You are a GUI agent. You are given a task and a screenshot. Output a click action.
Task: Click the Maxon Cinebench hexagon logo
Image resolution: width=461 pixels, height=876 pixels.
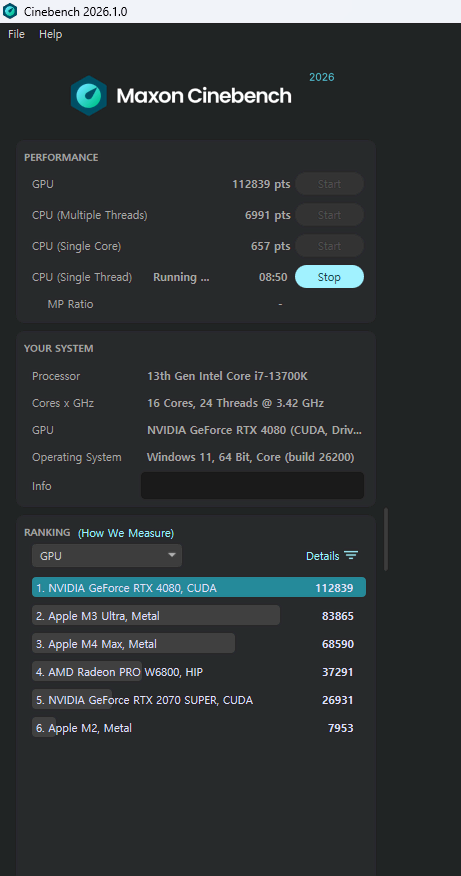point(89,96)
